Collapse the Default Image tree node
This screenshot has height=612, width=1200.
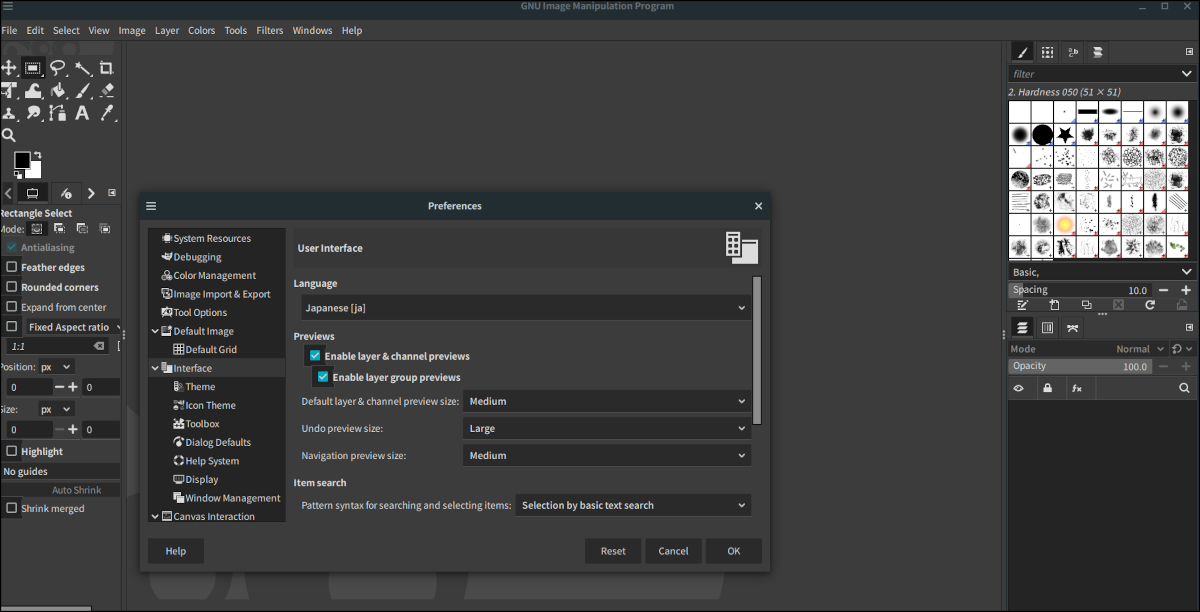coord(155,331)
